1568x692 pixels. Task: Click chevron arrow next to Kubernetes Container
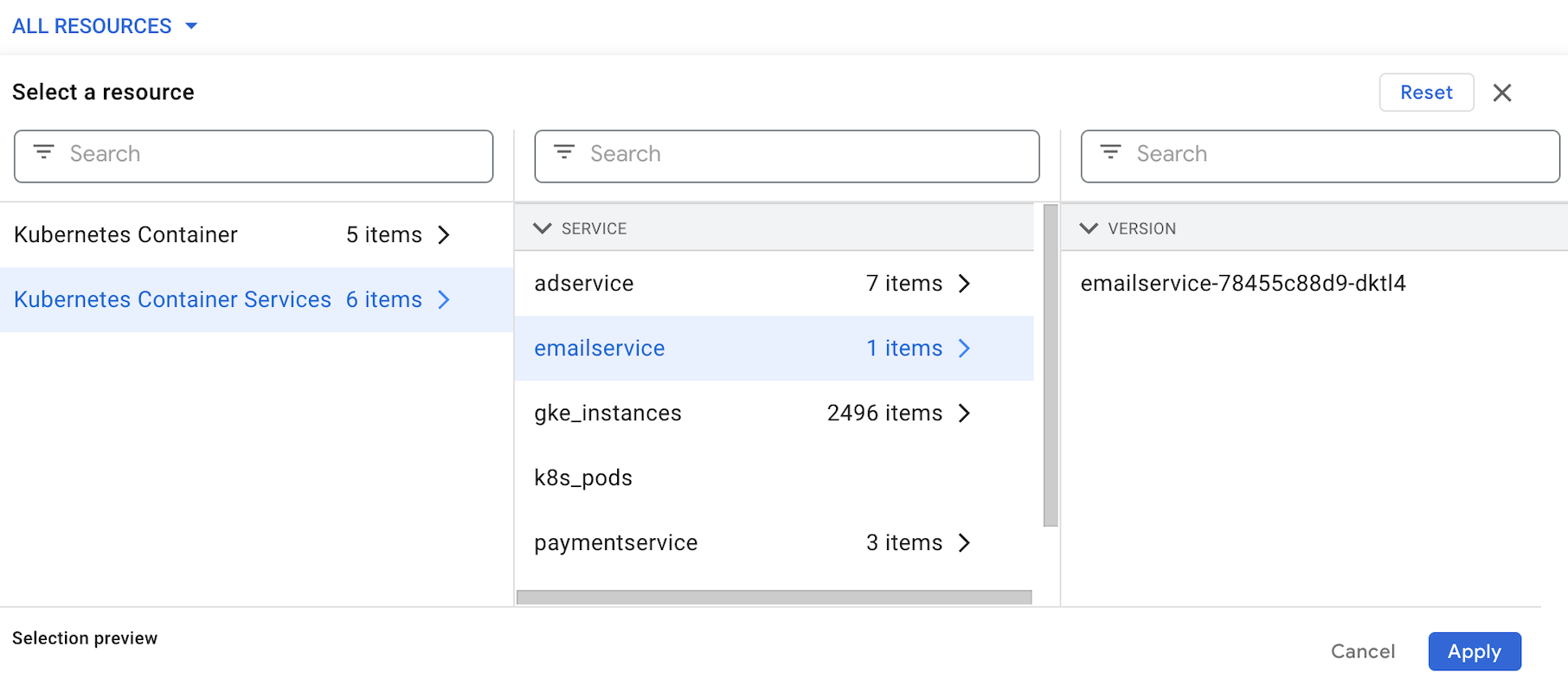point(444,235)
